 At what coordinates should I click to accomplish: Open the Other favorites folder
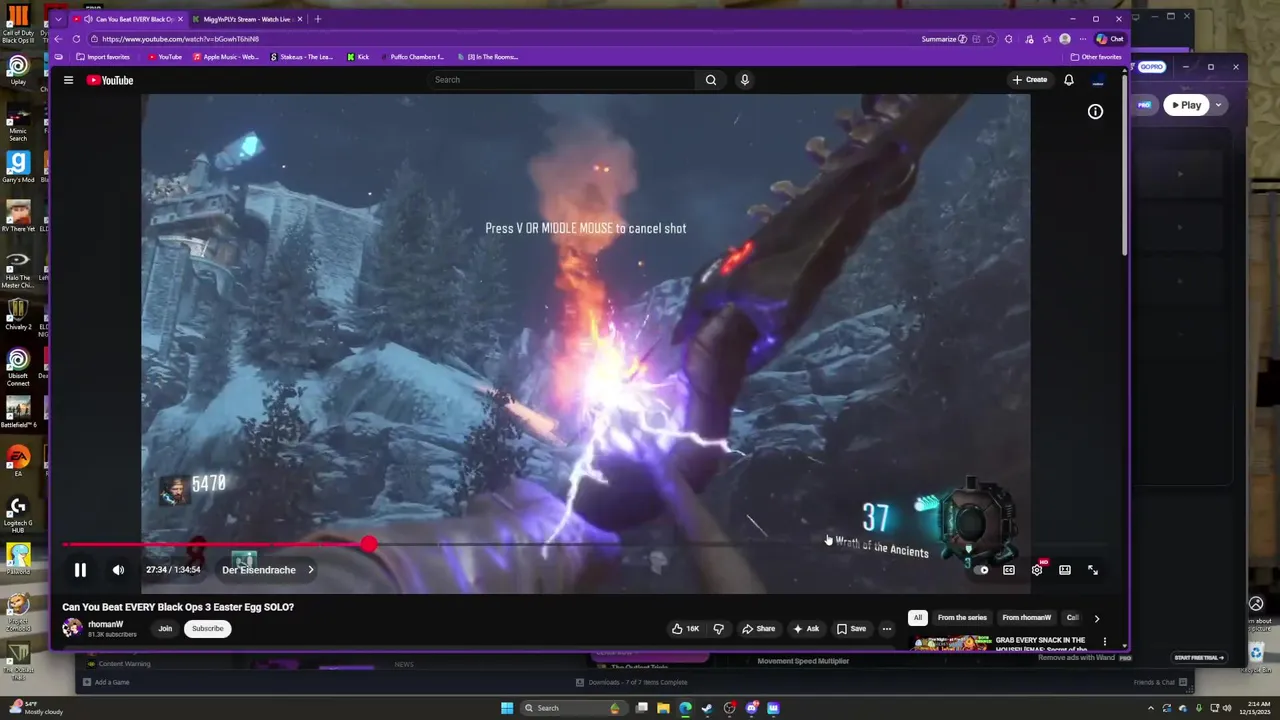(x=1096, y=57)
